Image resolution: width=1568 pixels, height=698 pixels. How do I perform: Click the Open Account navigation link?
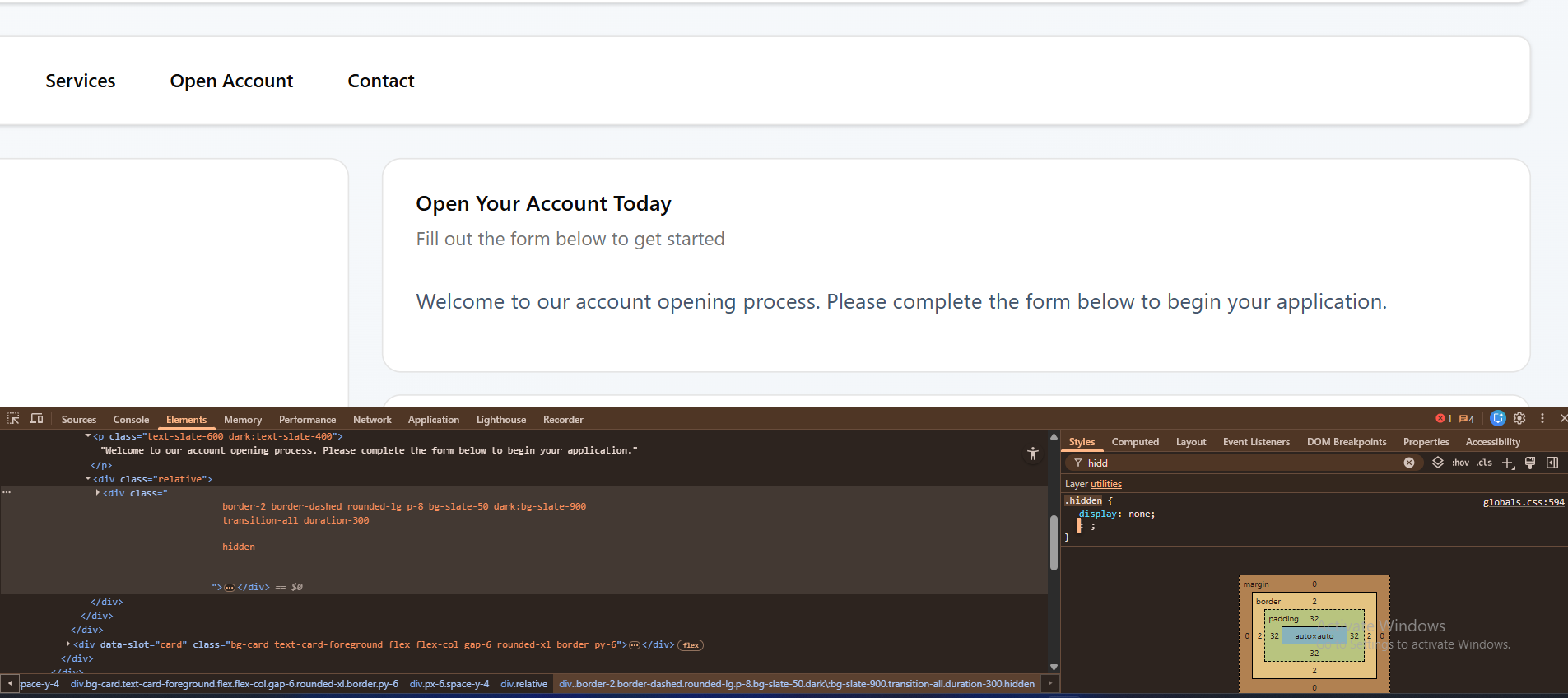tap(231, 81)
